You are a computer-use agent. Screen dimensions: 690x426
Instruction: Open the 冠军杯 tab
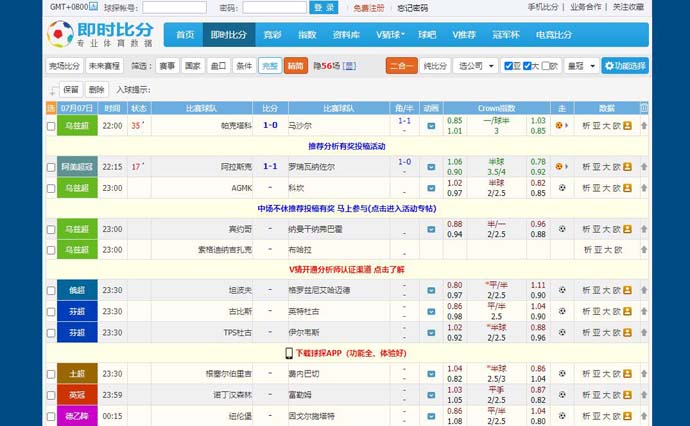coord(506,35)
